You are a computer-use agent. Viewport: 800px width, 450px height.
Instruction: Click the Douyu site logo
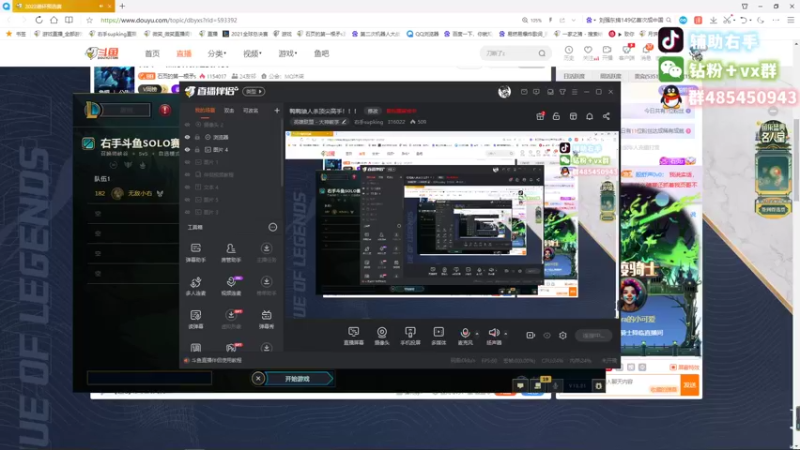click(103, 53)
